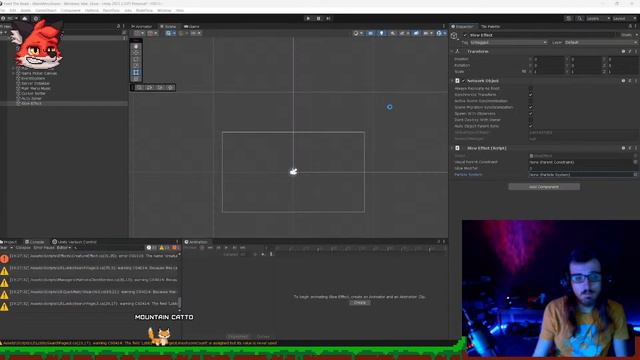Select Slow Effect object in Hierarchy

tap(31, 104)
